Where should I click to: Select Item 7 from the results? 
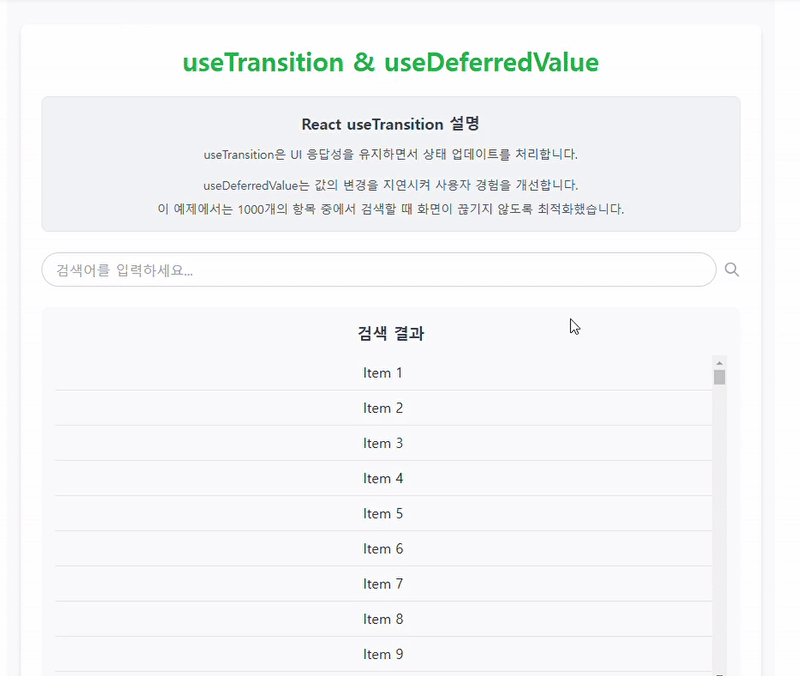pos(383,583)
